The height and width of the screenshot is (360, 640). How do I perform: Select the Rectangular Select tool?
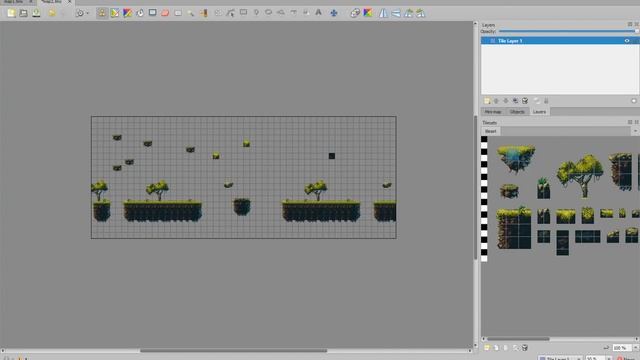coord(178,13)
